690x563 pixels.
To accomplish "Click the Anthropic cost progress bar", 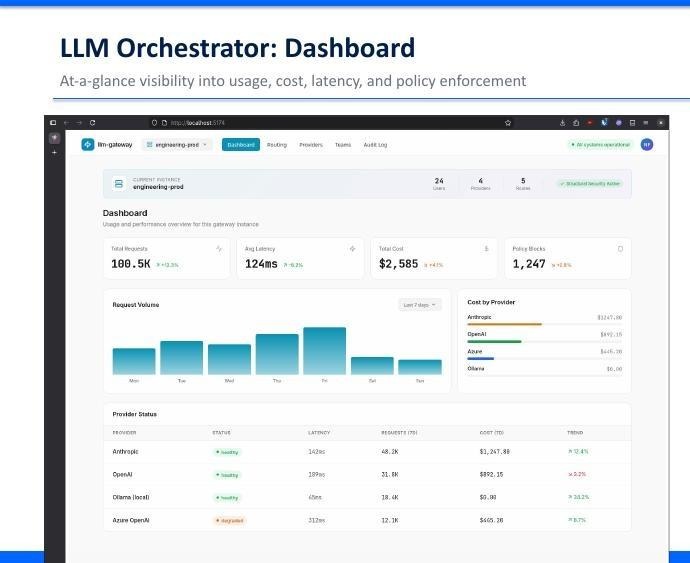I will [544, 324].
